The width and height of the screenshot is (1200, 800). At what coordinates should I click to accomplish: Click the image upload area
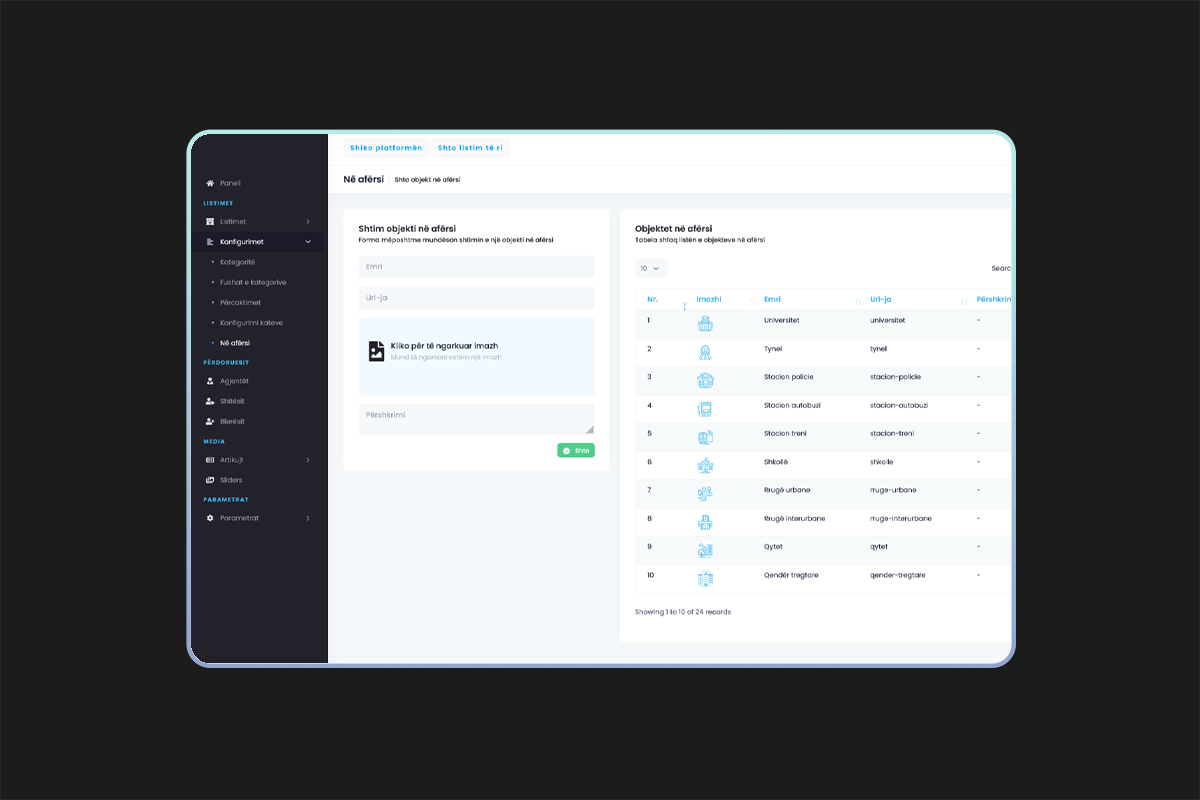click(x=476, y=356)
